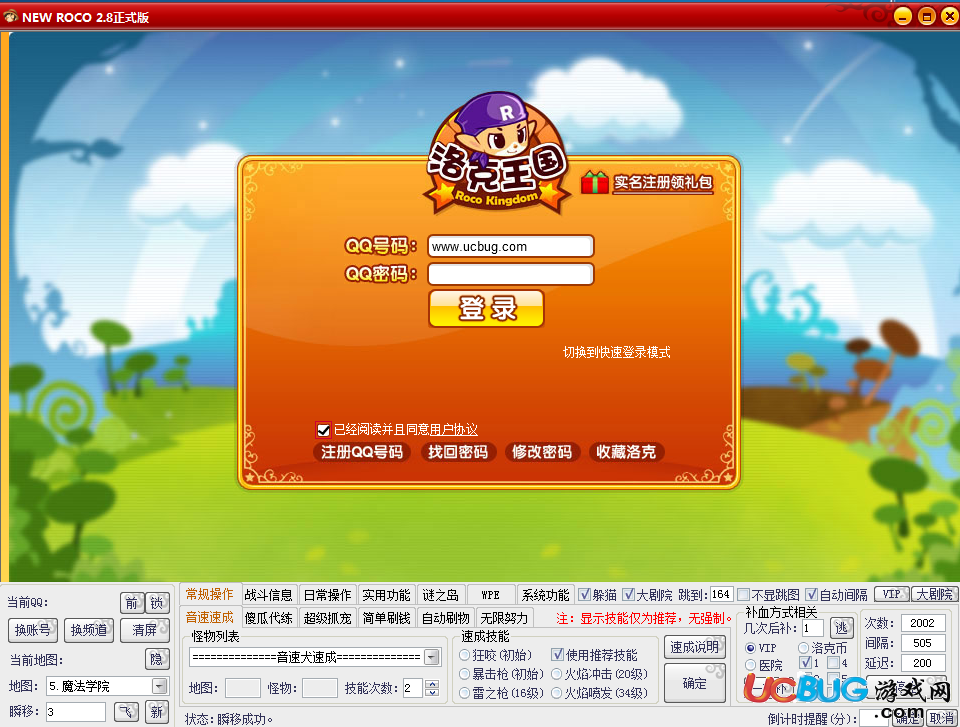
Task: Expand the 怪物列表 音速犬速成 dropdown
Action: click(x=432, y=657)
